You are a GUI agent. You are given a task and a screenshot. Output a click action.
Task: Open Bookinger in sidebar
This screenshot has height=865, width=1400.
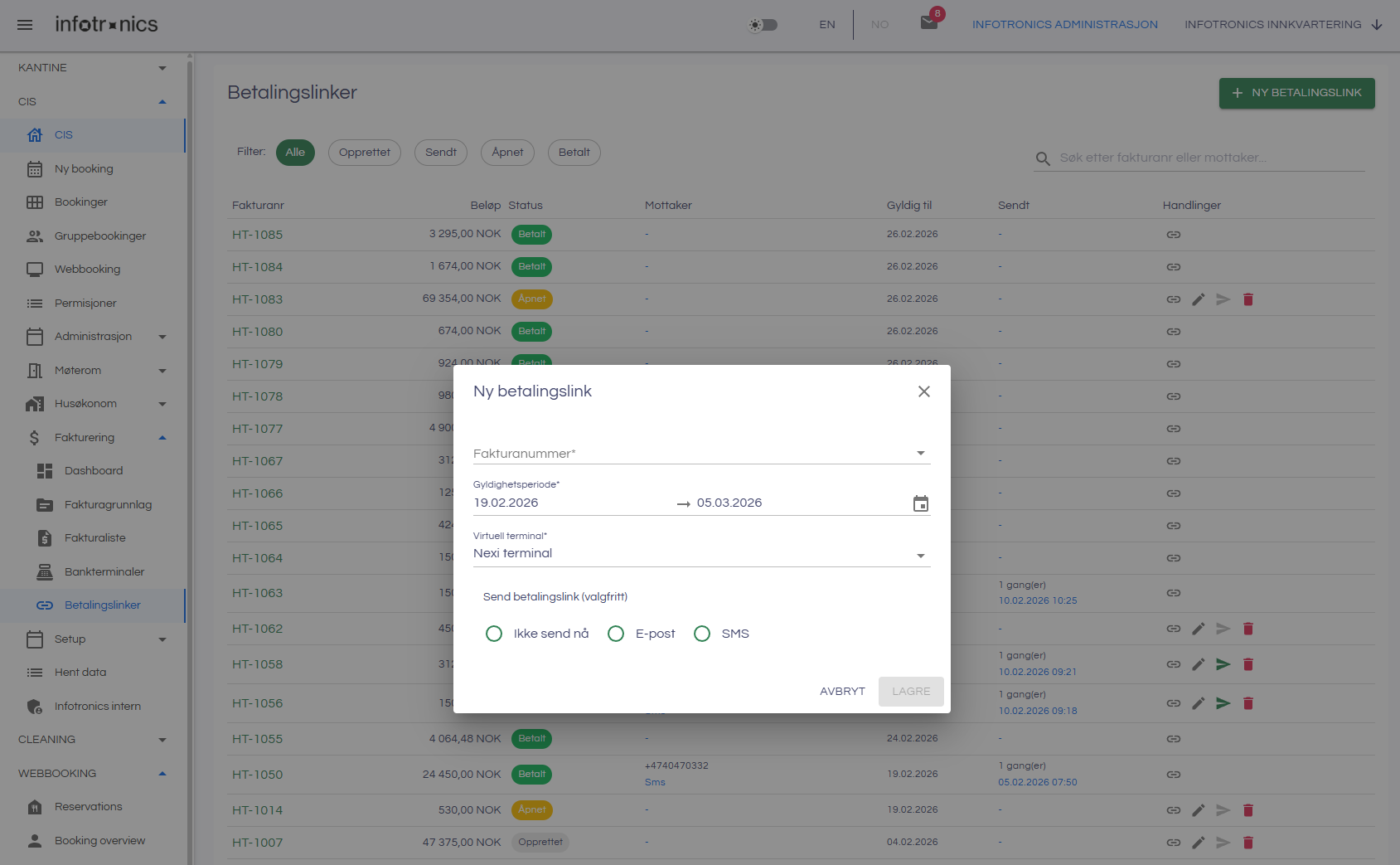[92, 202]
